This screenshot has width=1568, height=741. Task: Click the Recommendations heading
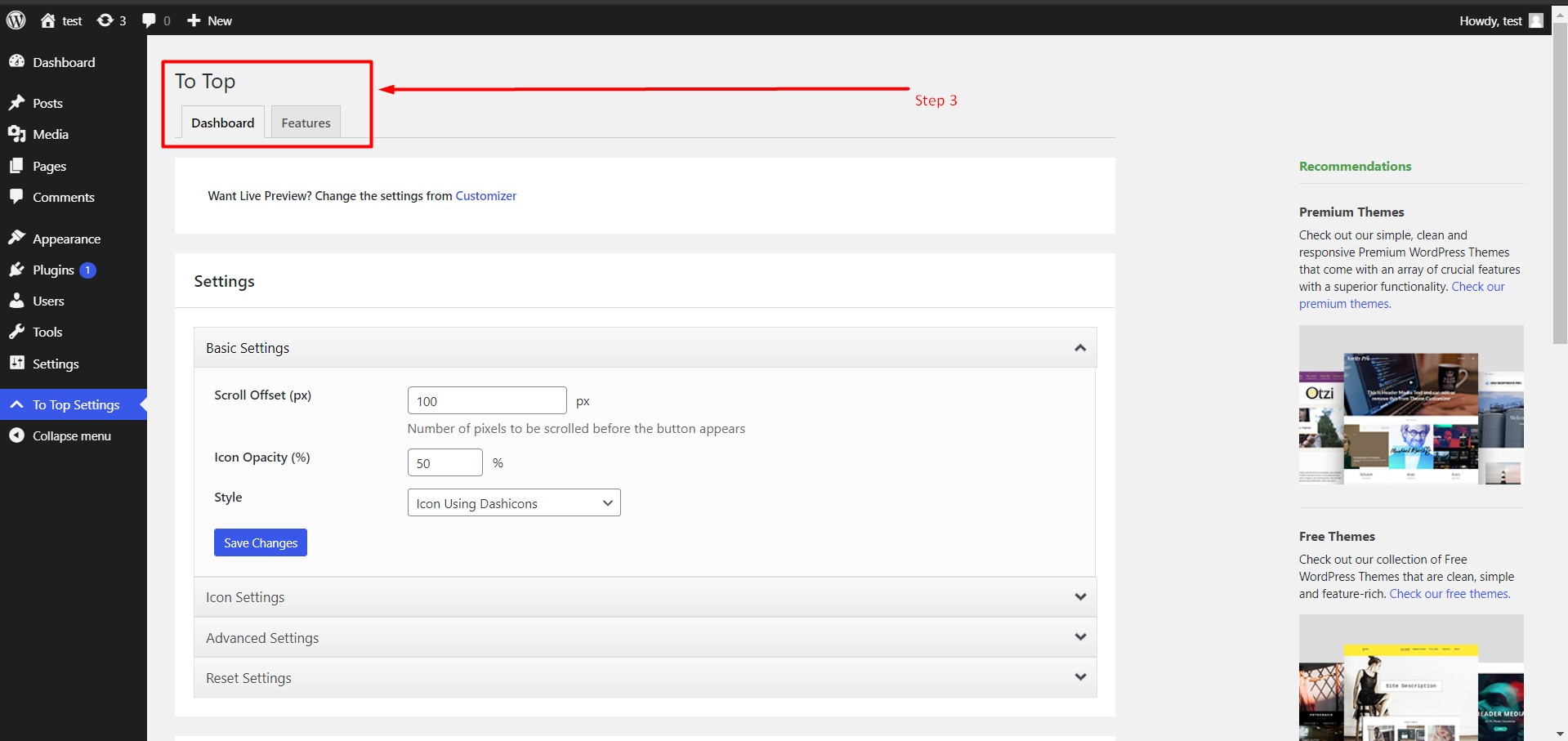pyautogui.click(x=1355, y=166)
